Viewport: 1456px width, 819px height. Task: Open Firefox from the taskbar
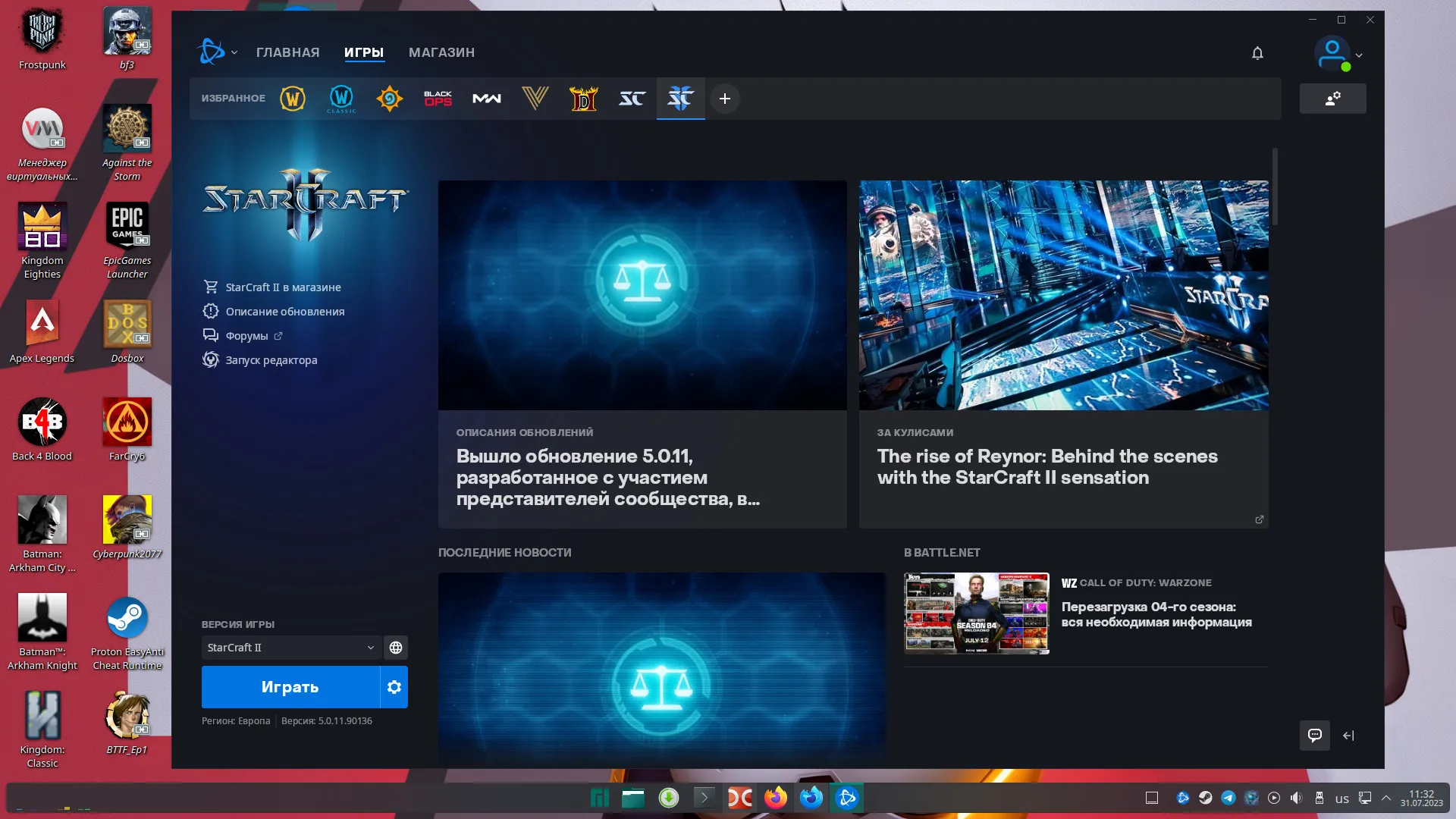pyautogui.click(x=776, y=798)
